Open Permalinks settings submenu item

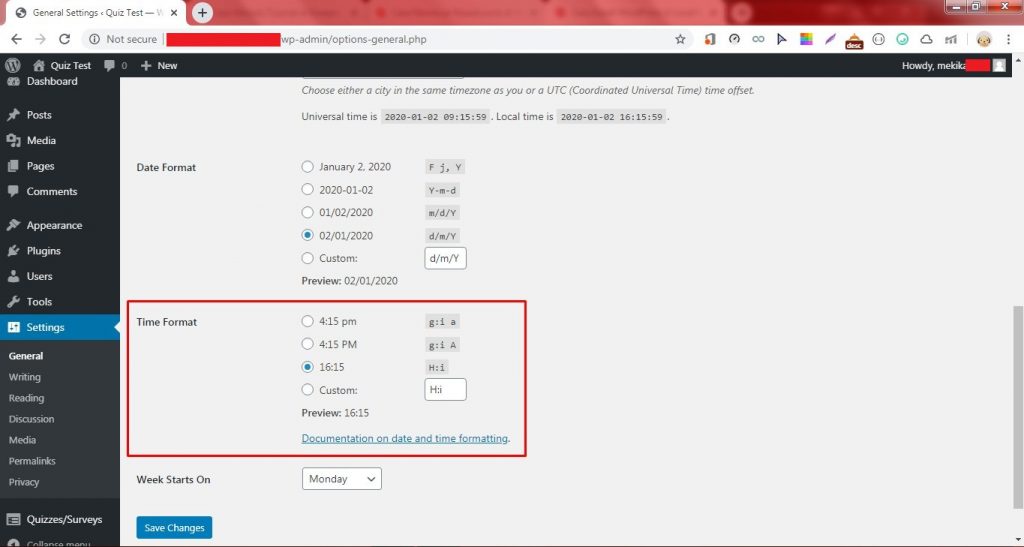coord(32,461)
